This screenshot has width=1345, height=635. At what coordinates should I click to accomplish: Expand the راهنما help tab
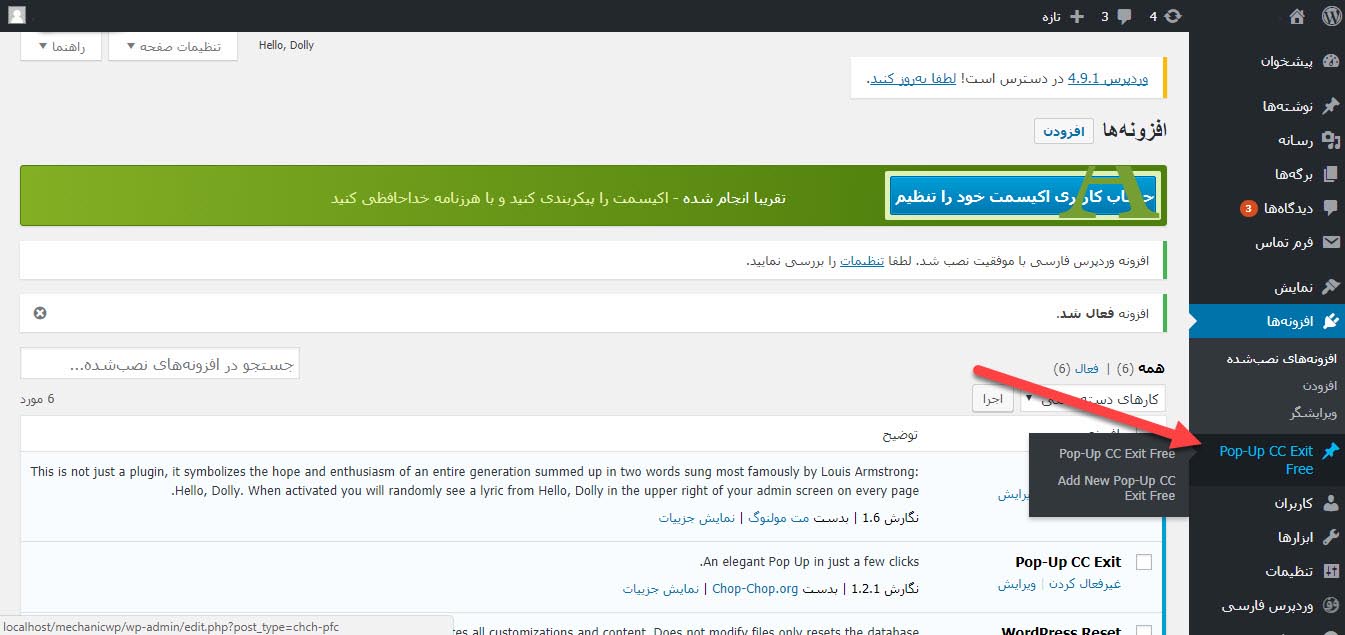click(x=61, y=46)
